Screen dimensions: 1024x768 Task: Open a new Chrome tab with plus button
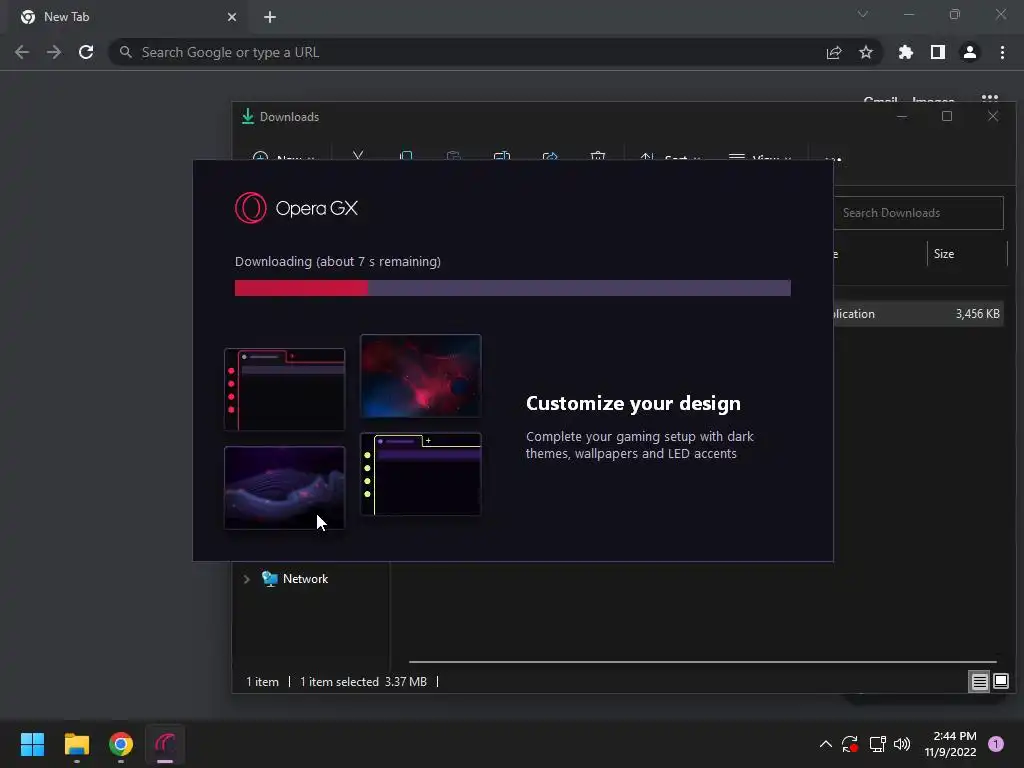coord(270,17)
